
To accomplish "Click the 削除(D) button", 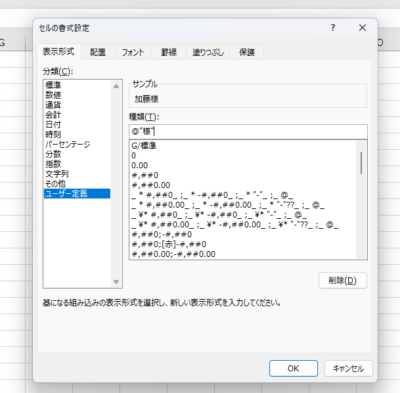I will point(343,280).
